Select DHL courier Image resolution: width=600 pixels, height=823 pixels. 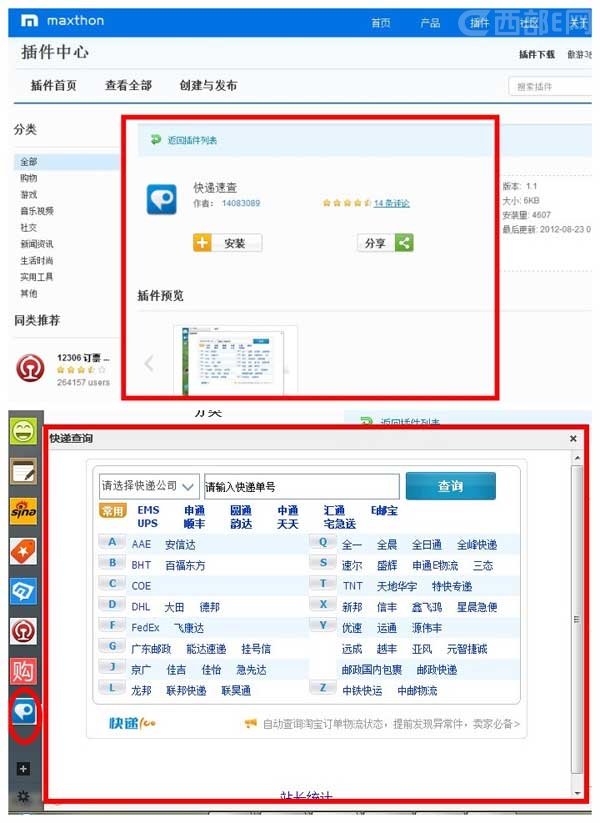click(x=141, y=607)
